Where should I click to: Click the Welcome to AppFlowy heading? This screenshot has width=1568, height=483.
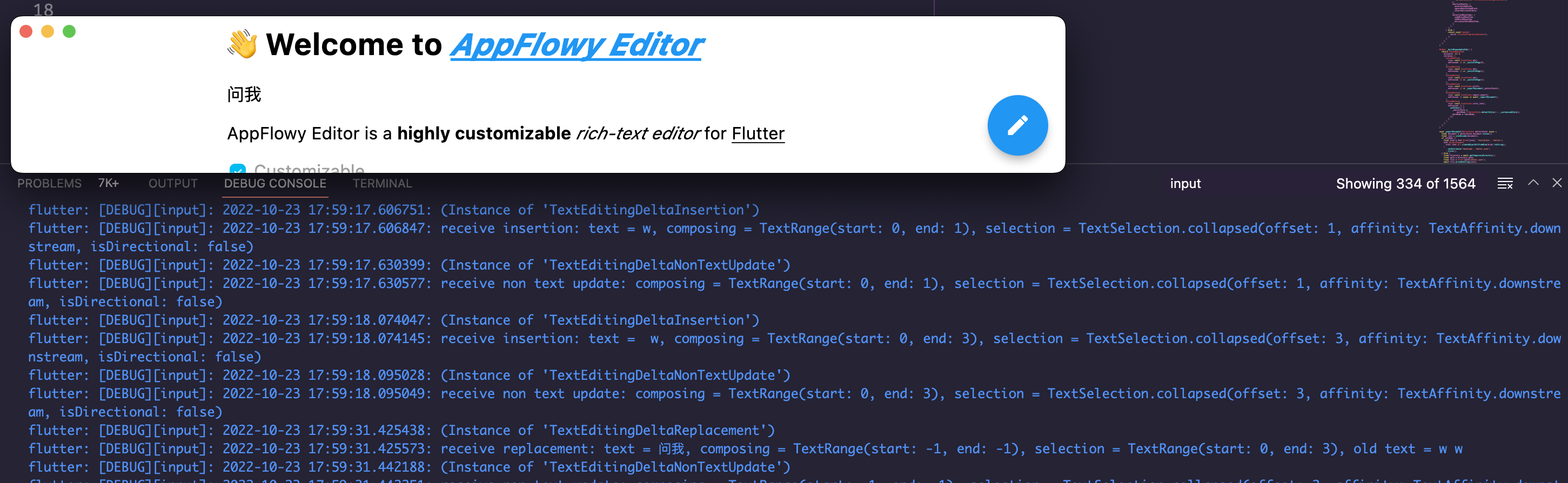click(353, 44)
